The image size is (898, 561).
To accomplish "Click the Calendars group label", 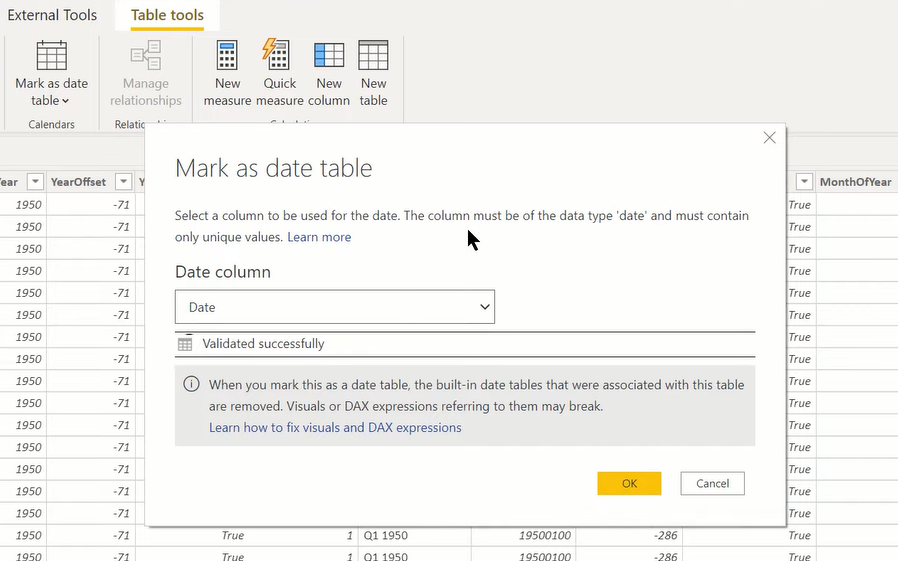I will 52,124.
